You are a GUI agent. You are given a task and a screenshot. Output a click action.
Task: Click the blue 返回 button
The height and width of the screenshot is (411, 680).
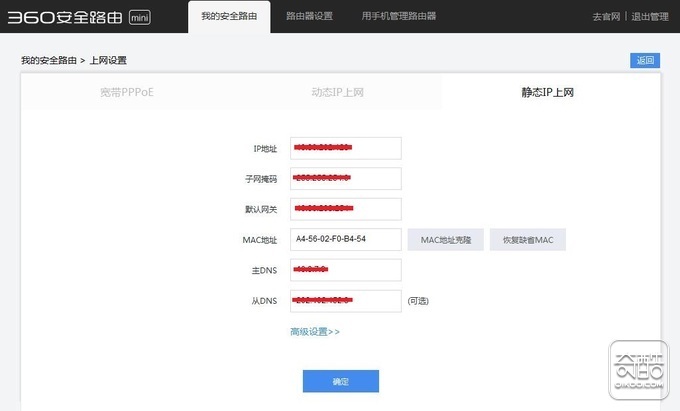coord(645,60)
